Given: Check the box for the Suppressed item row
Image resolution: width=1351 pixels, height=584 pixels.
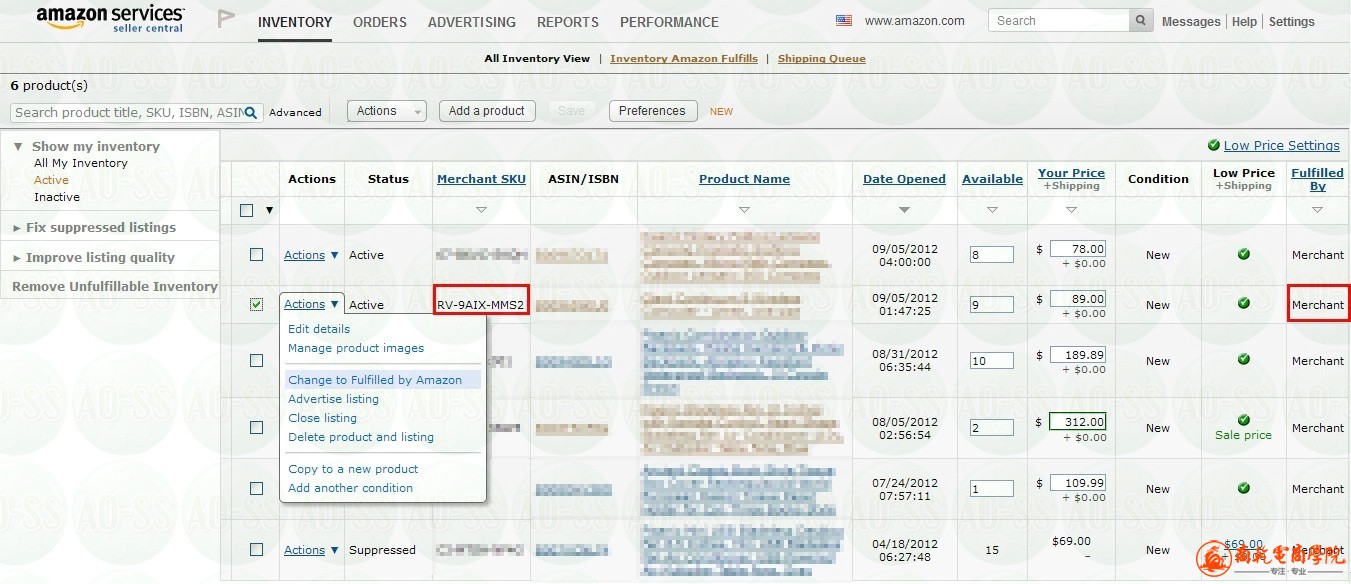Looking at the screenshot, I should (x=256, y=549).
